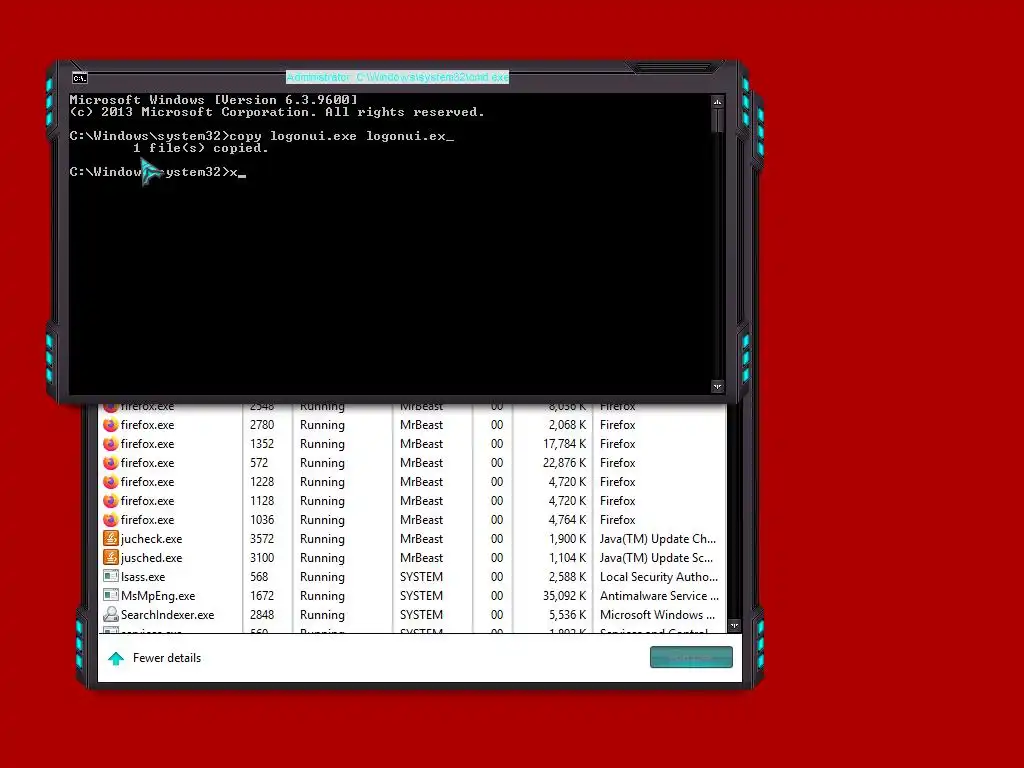Click PID value 2848

coord(262,615)
